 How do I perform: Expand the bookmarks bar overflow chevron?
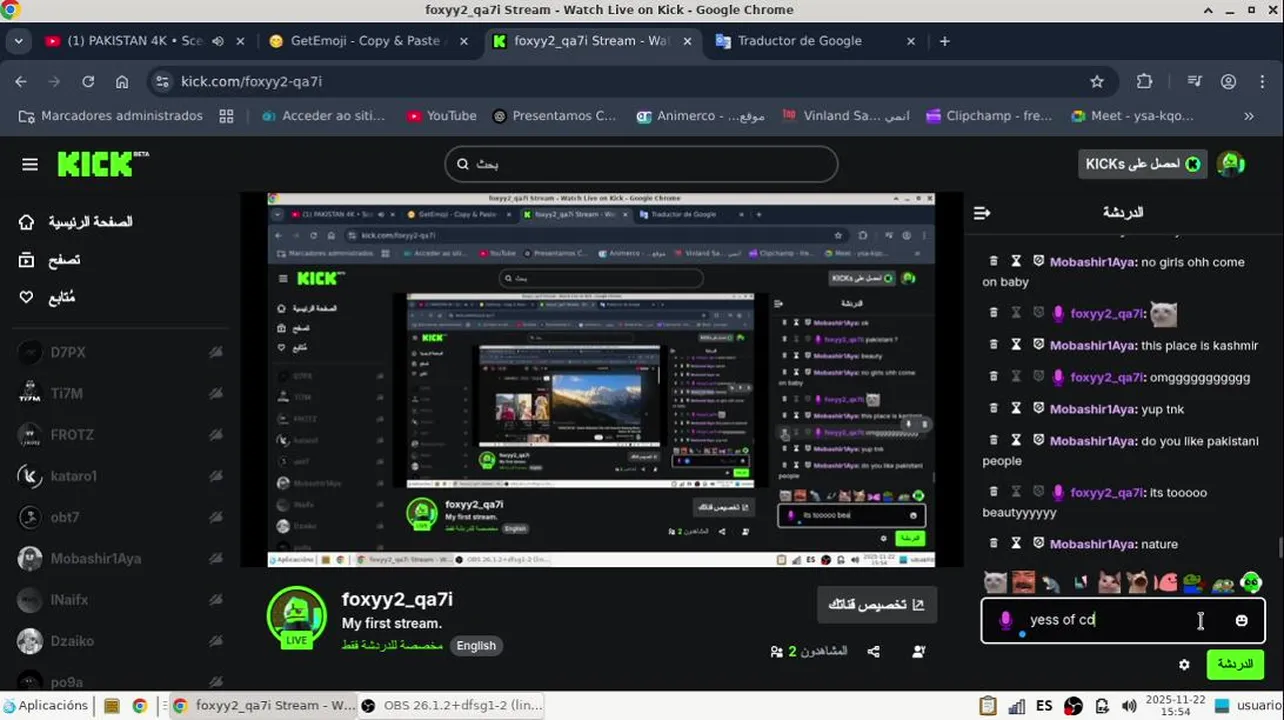pyautogui.click(x=1248, y=116)
